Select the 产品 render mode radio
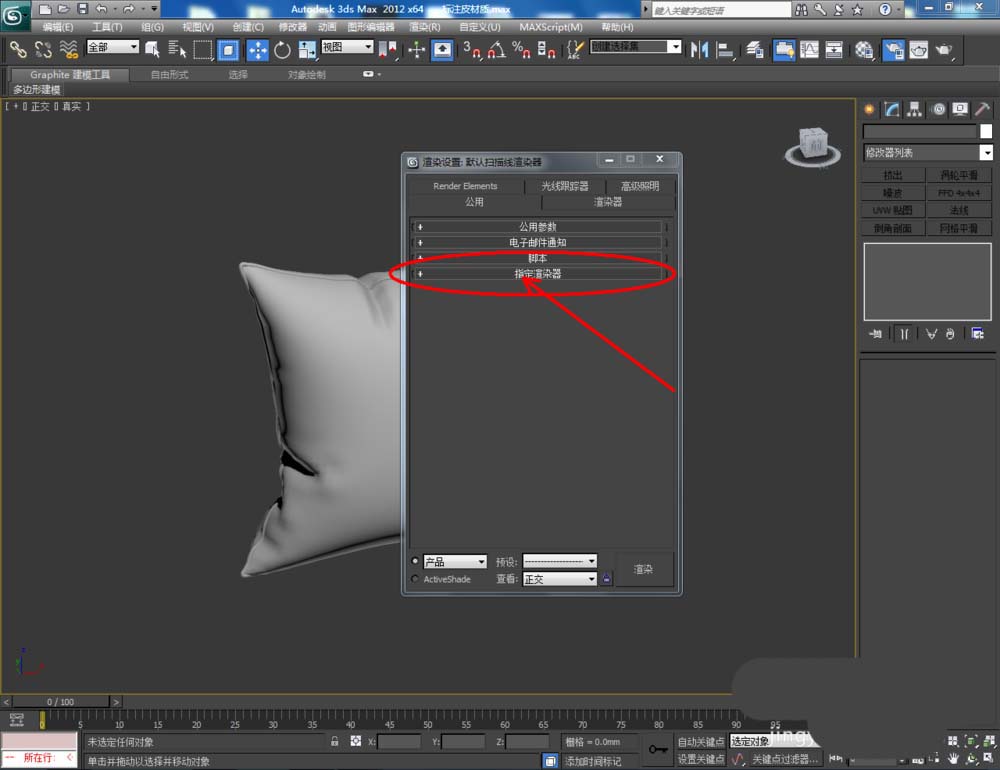 pos(415,561)
